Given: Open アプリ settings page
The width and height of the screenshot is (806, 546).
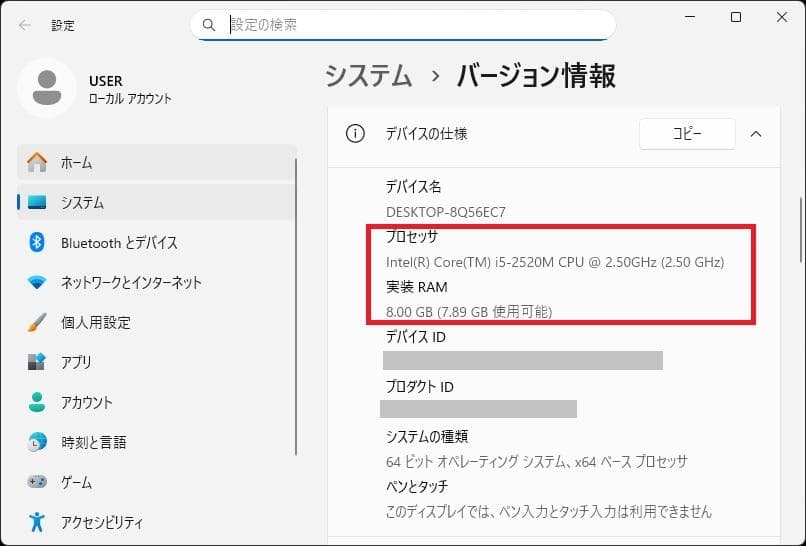Looking at the screenshot, I should click(157, 362).
